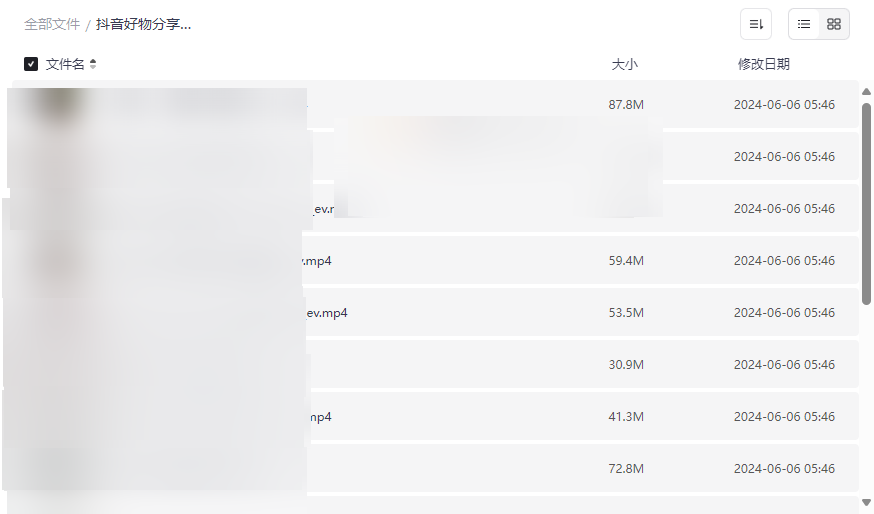Open the 41.3M mp4 file
Image resolution: width=874 pixels, height=514 pixels.
(320, 417)
